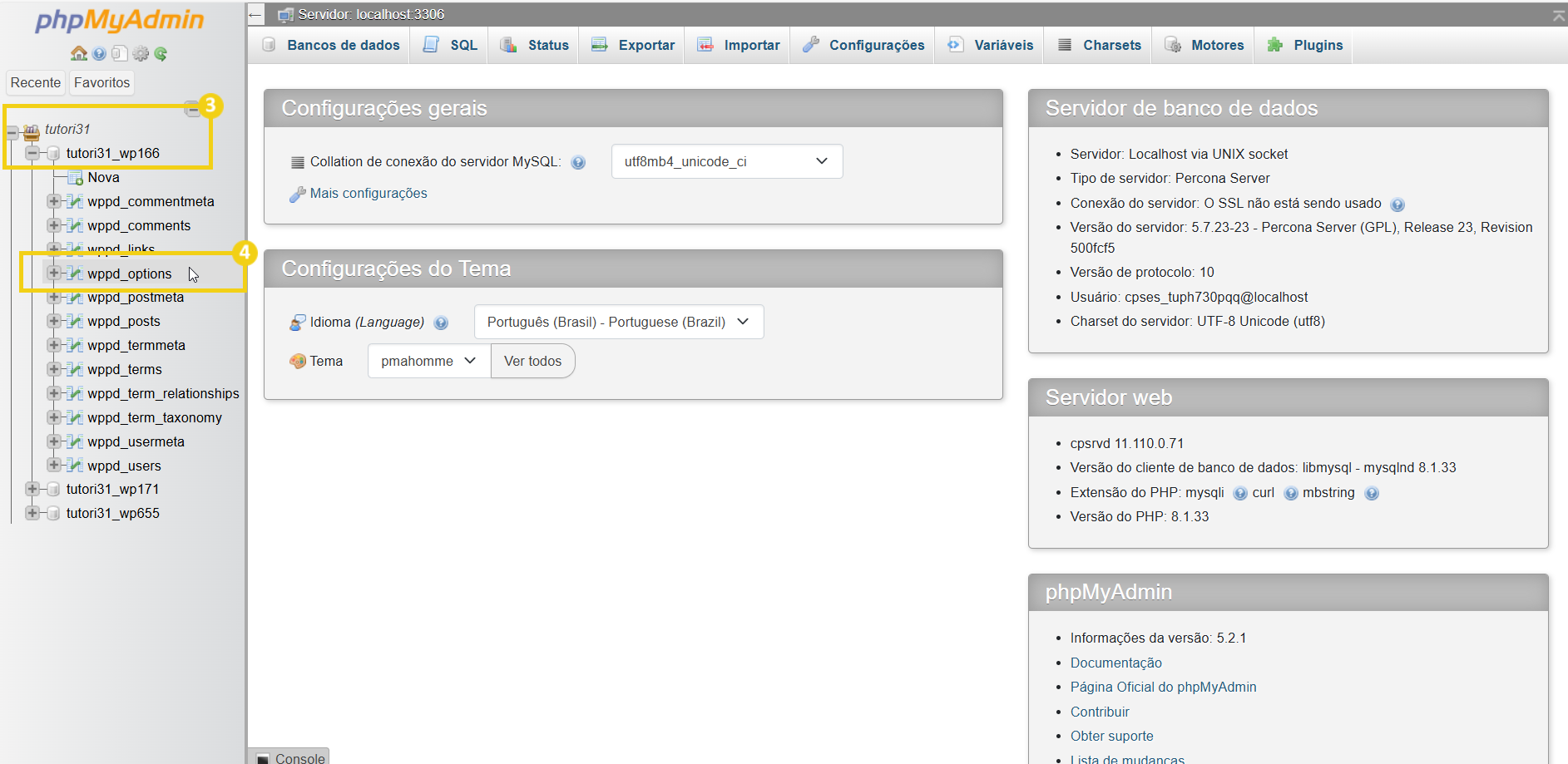Switch to the SQL tab

[x=452, y=46]
